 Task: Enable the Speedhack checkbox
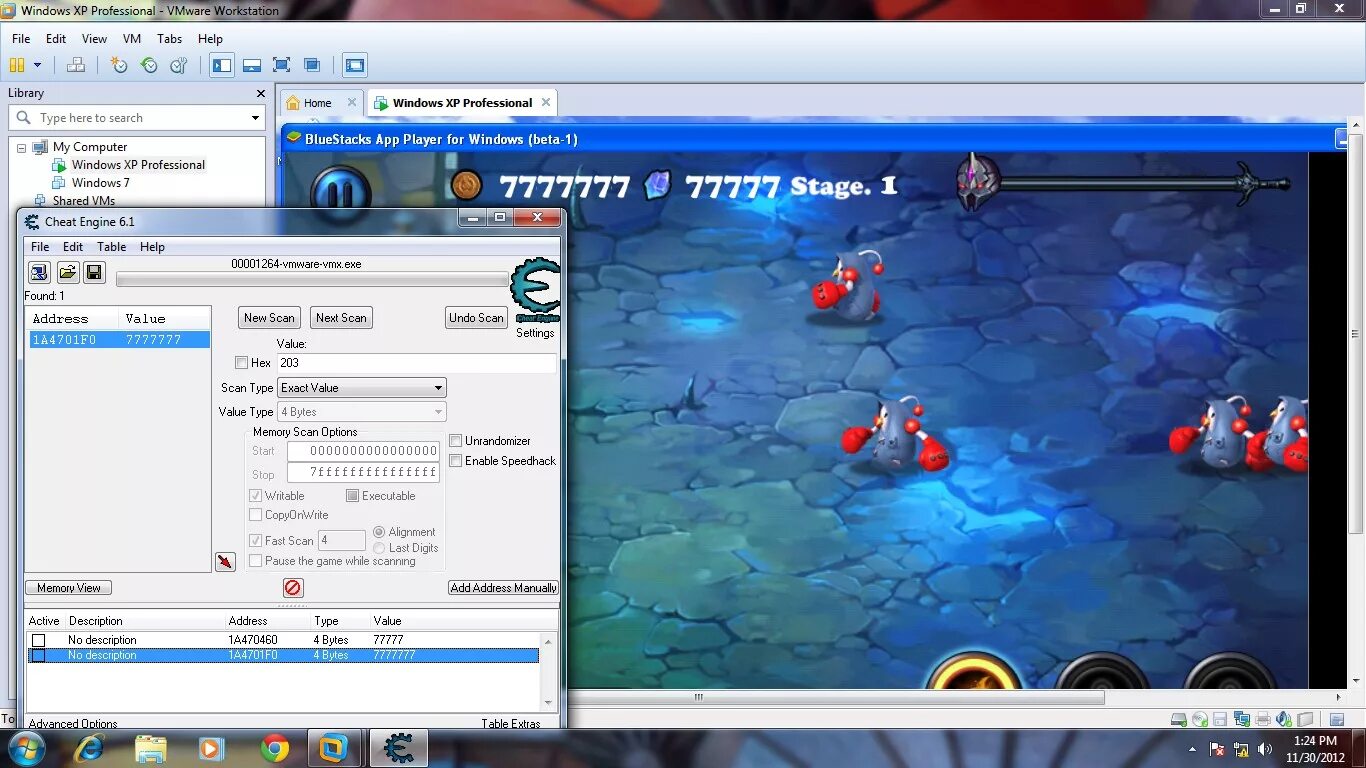click(456, 461)
